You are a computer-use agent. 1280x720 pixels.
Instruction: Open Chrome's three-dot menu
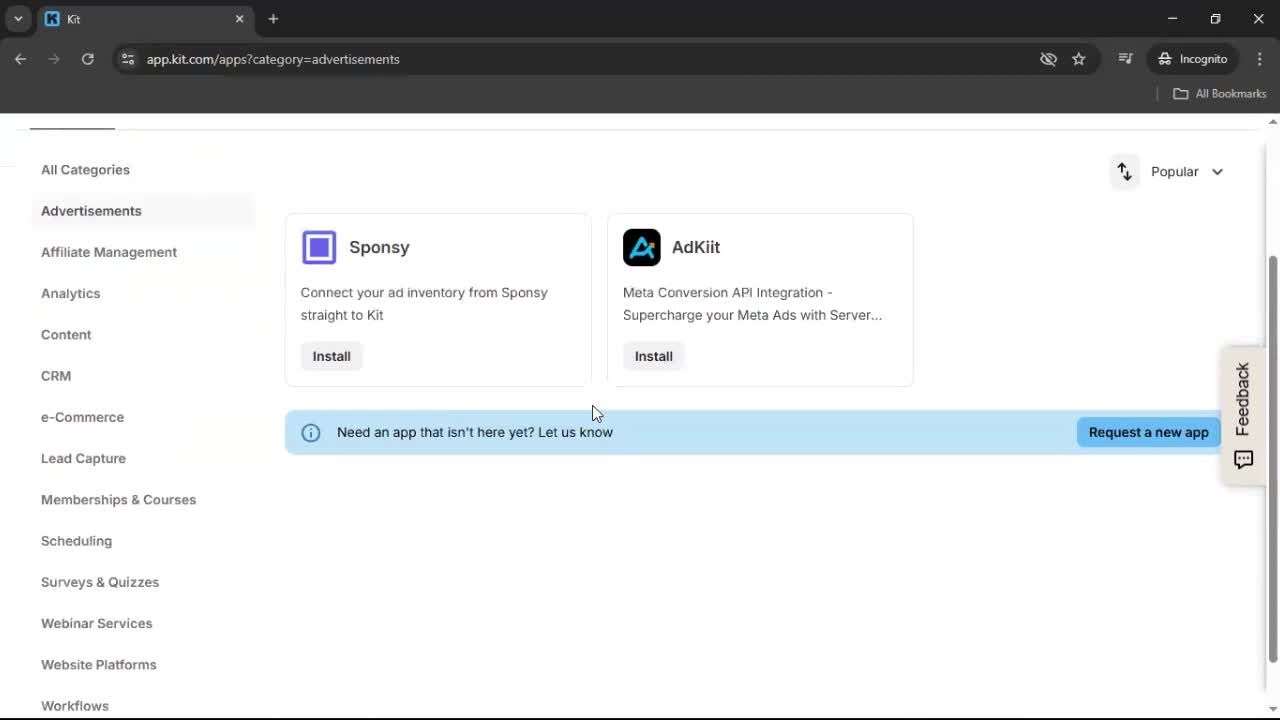click(1260, 59)
